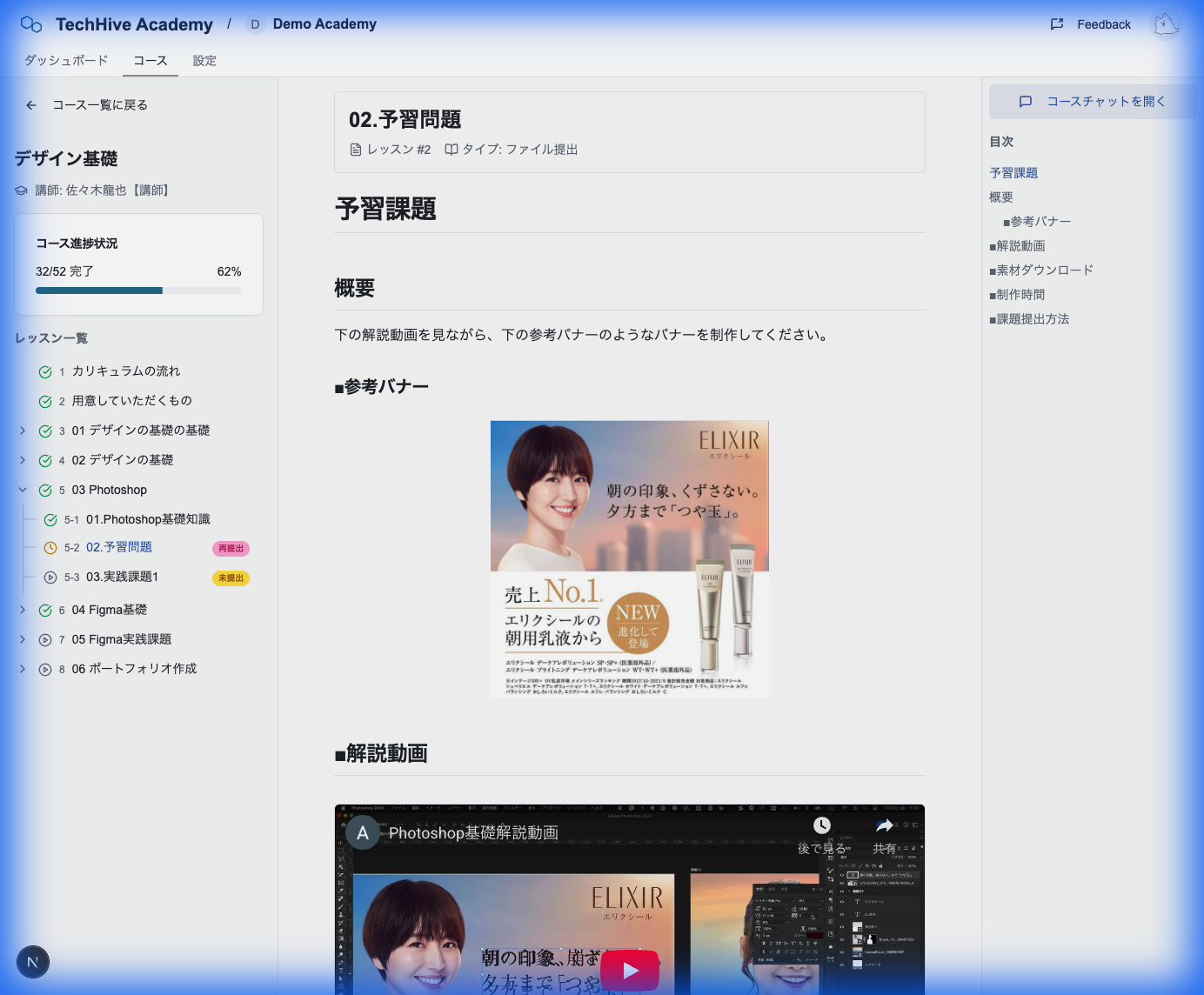
Task: Open lesson カリキュラムの流れ
Action: (x=126, y=371)
